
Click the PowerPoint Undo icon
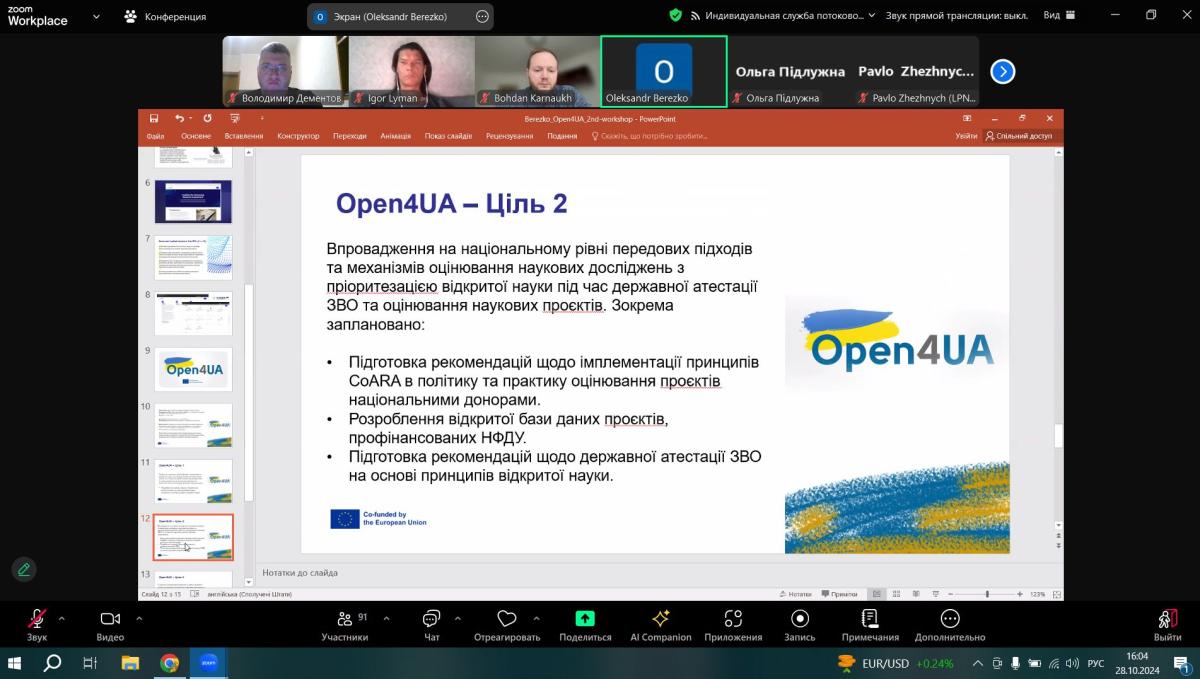pyautogui.click(x=179, y=118)
